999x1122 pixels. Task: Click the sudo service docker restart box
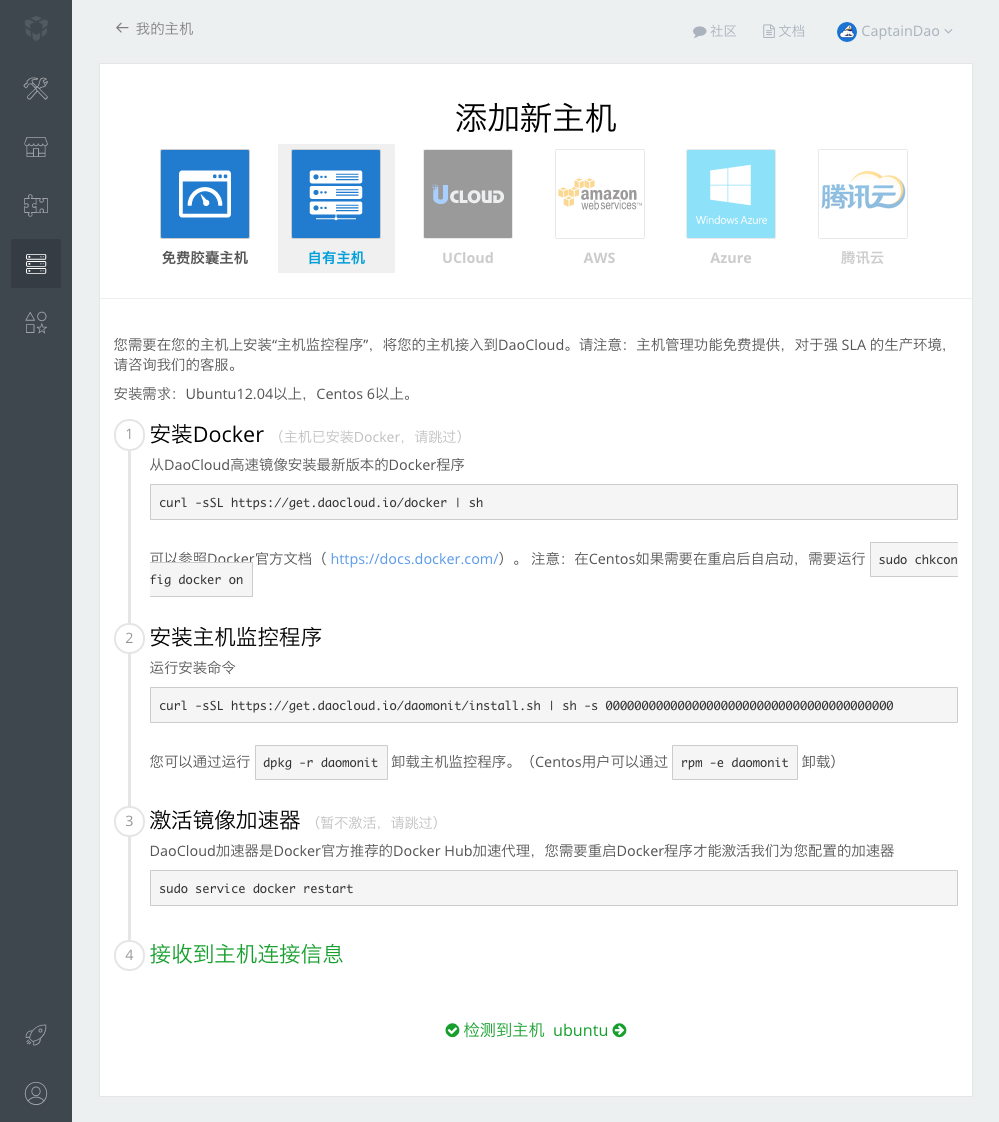pyautogui.click(x=553, y=889)
